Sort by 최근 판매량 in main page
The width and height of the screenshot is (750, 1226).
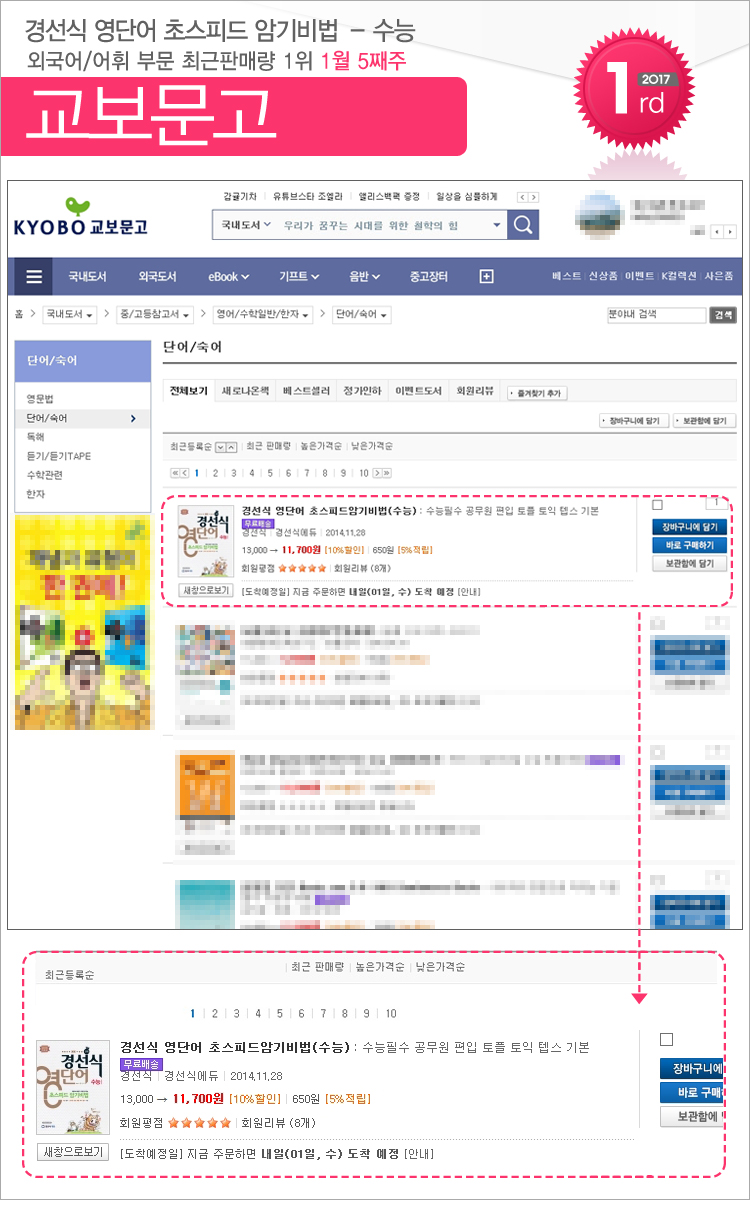[268, 446]
